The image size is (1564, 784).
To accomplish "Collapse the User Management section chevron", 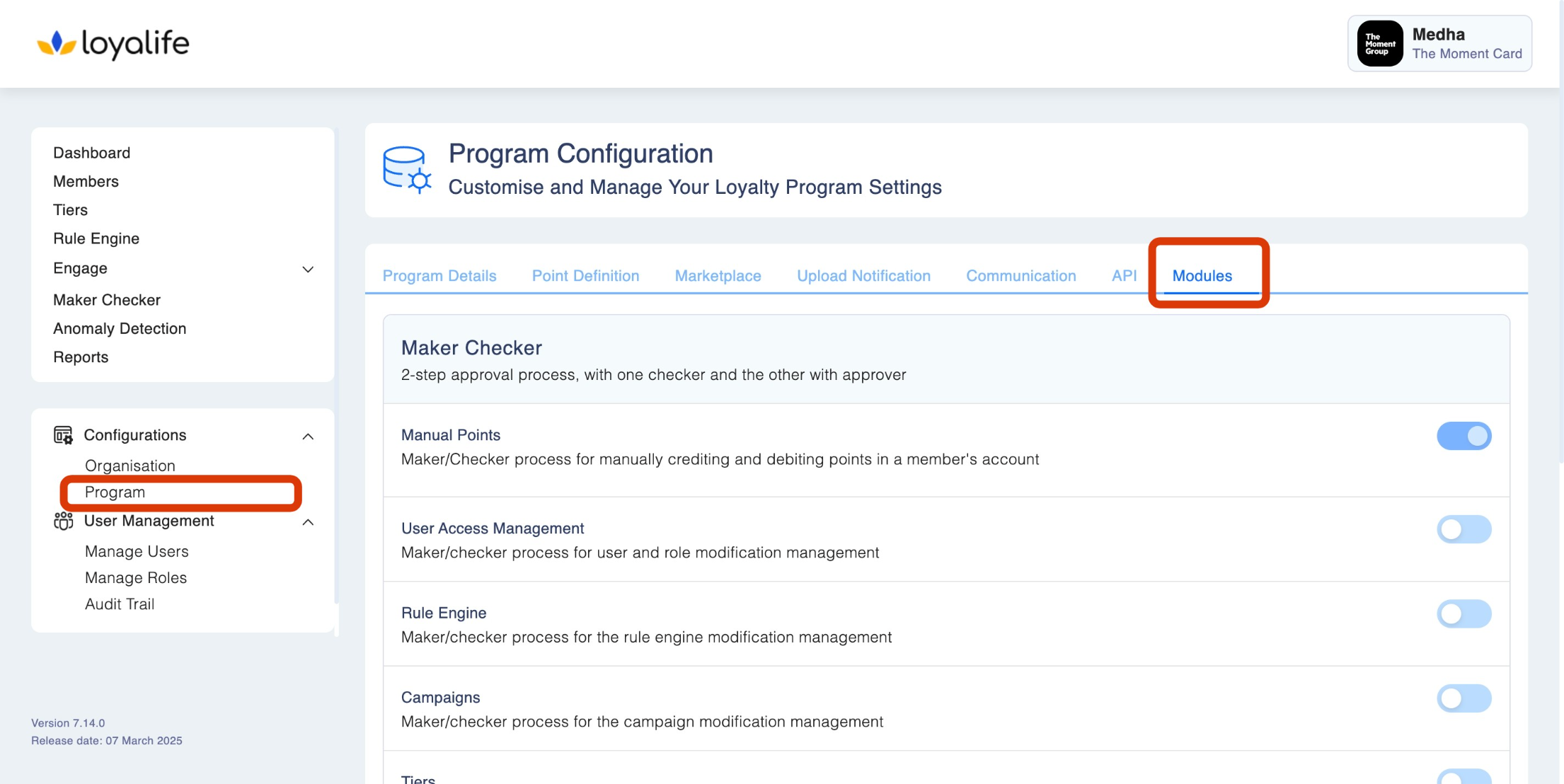I will point(308,522).
